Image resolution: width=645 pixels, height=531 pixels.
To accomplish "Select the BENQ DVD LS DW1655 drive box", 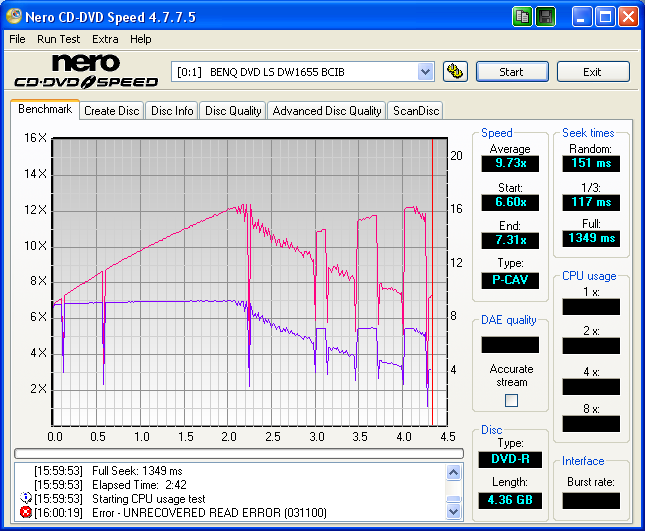I will [x=302, y=72].
